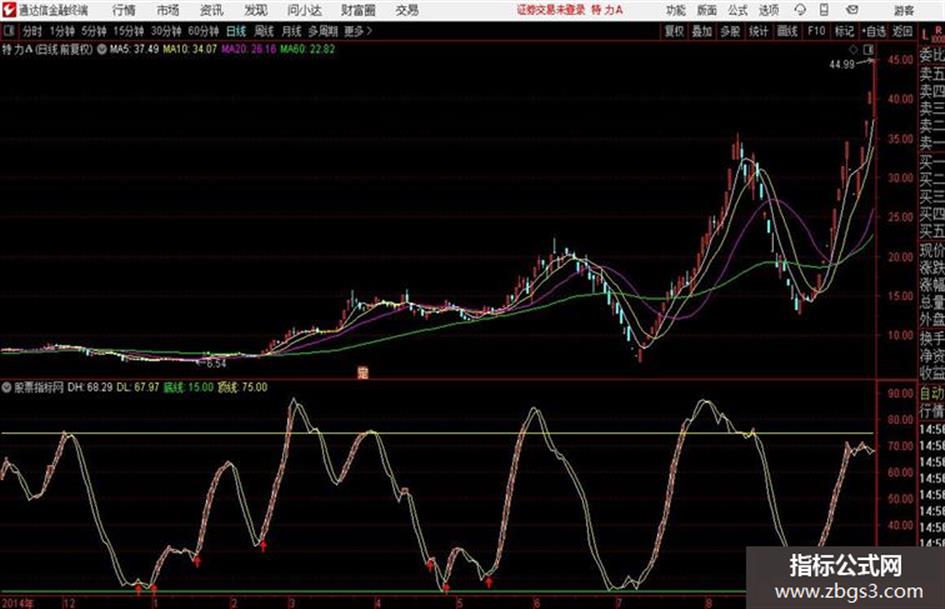This screenshot has width=945, height=609.
Task: Select the 多周期 multi-period tab
Action: 323,31
